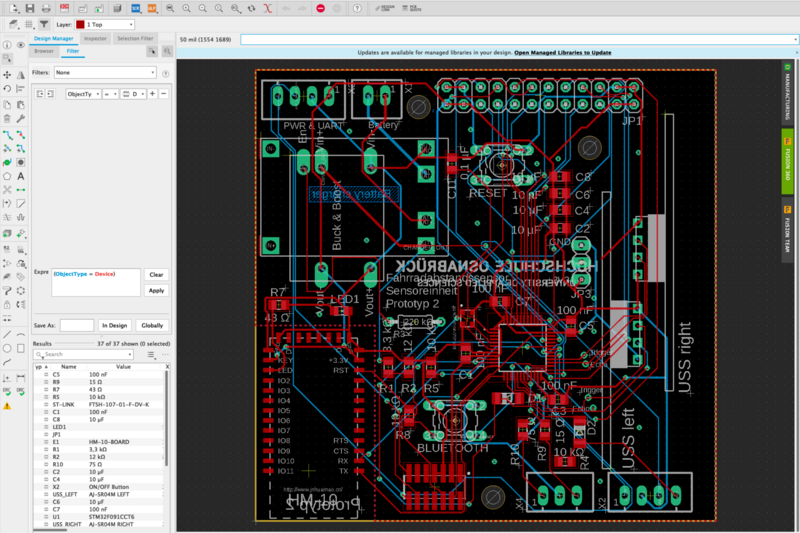Open the D value dropdown in filter row
This screenshot has height=533, width=800.
pos(133,94)
